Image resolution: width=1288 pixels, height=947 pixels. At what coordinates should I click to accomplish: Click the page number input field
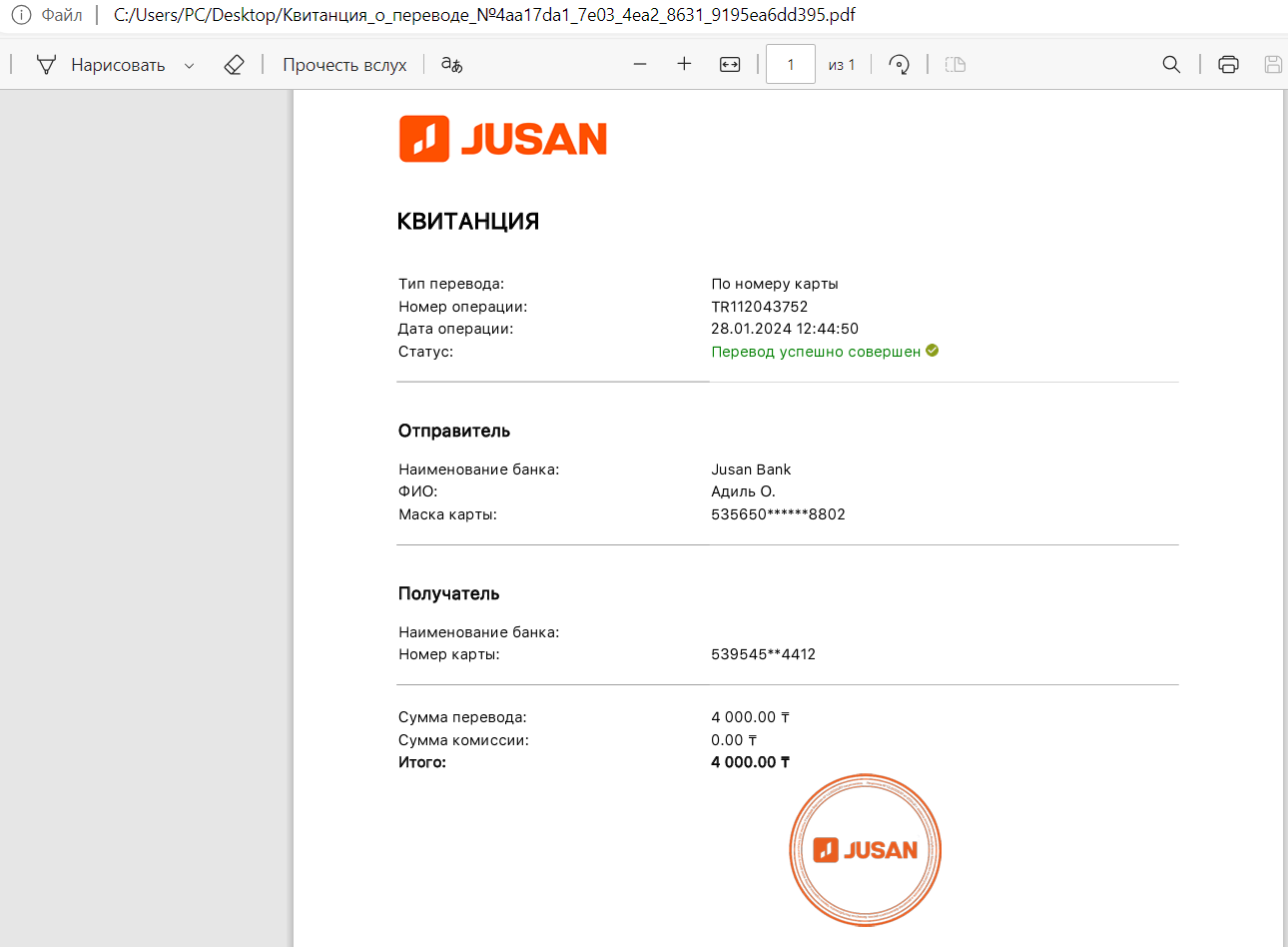pyautogui.click(x=791, y=64)
